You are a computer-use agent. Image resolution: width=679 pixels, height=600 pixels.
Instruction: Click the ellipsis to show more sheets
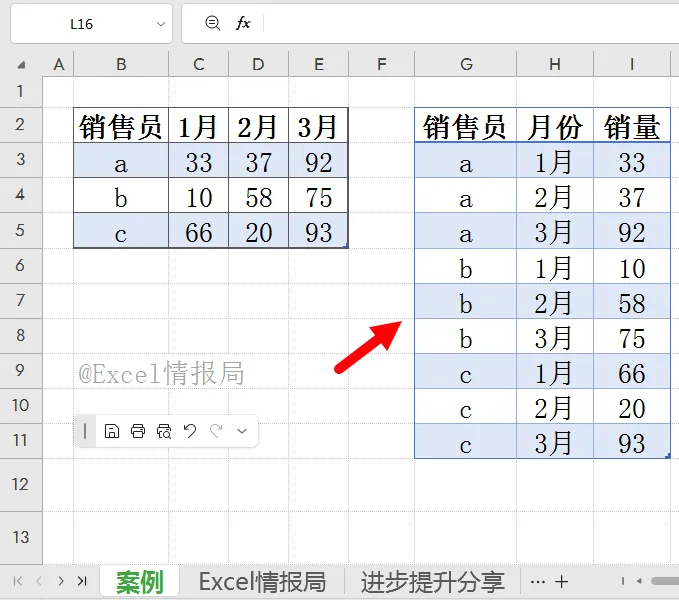coord(537,582)
